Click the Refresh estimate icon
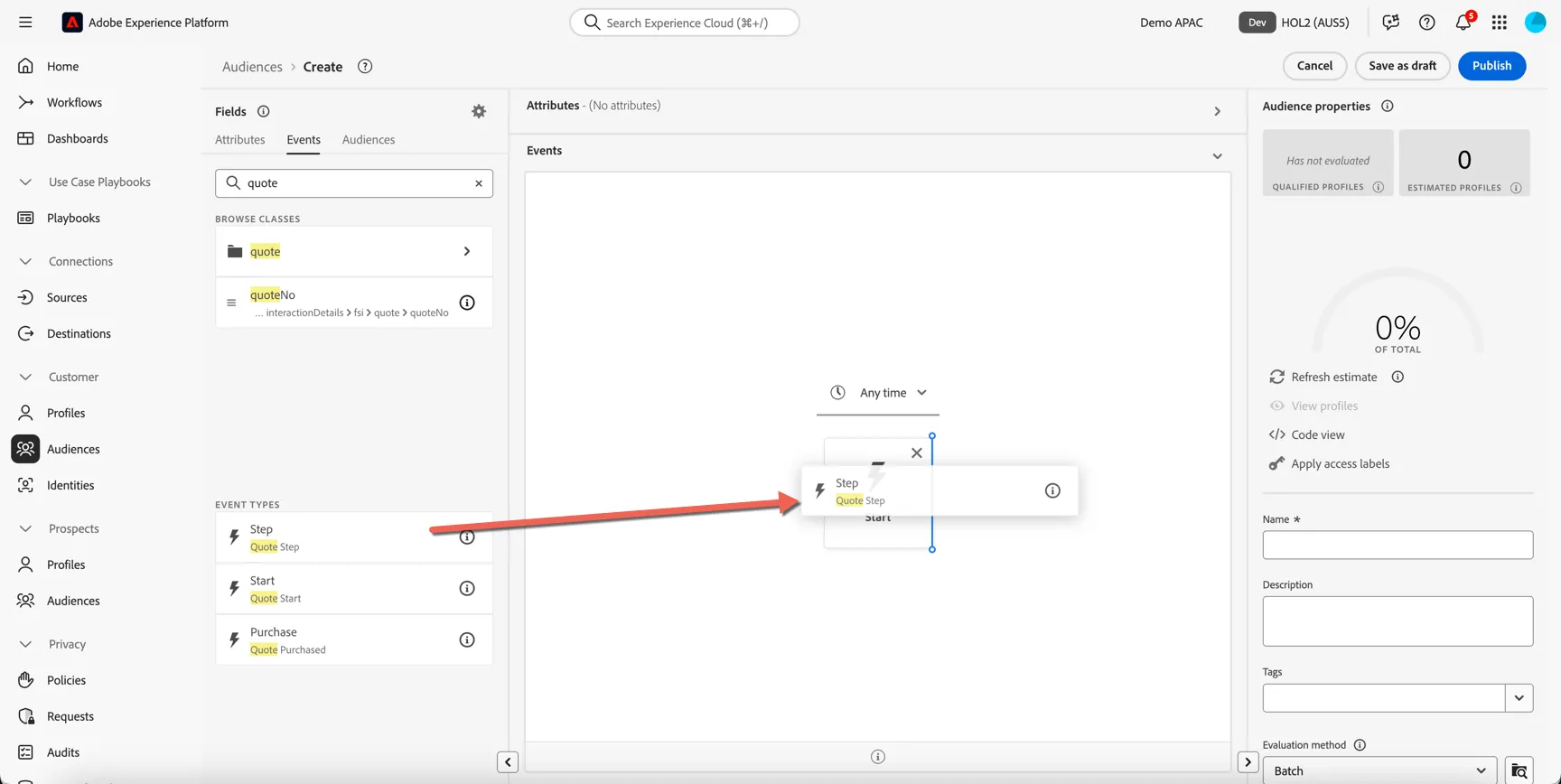Viewport: 1561px width, 784px height. (1277, 377)
